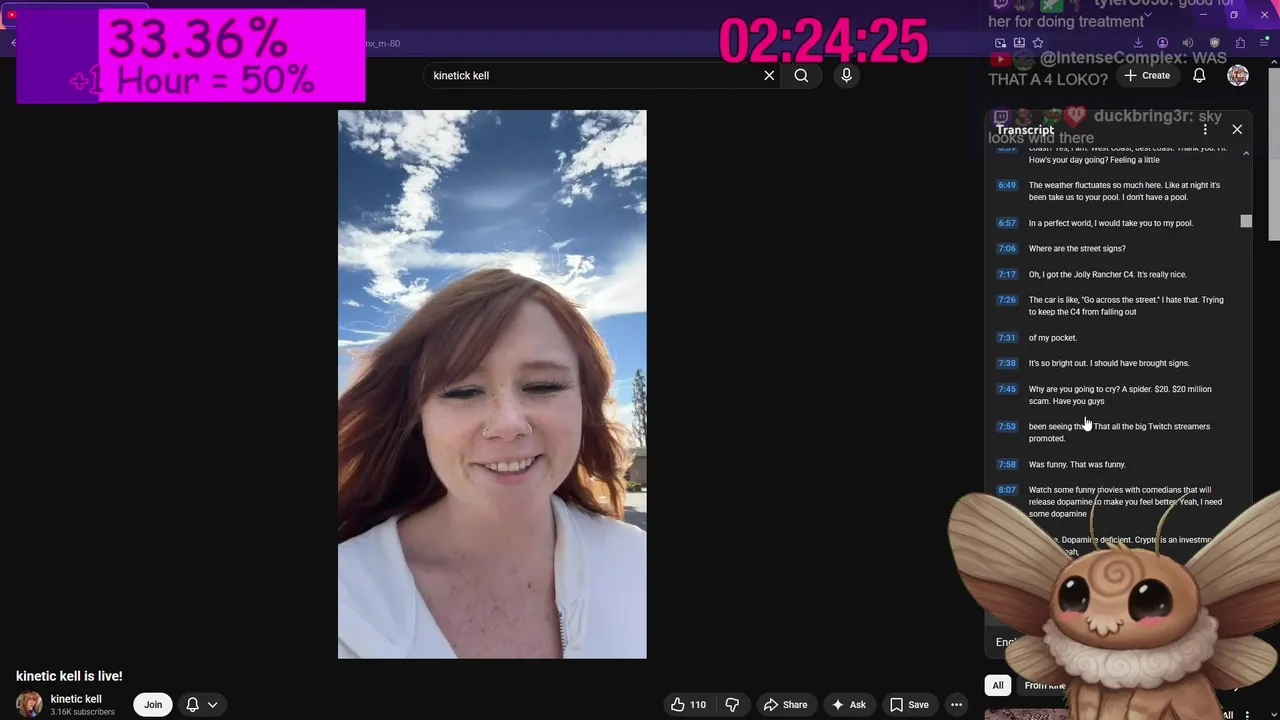Image resolution: width=1280 pixels, height=720 pixels.
Task: Open the Transcript panel three-dot menu
Action: (x=1205, y=129)
